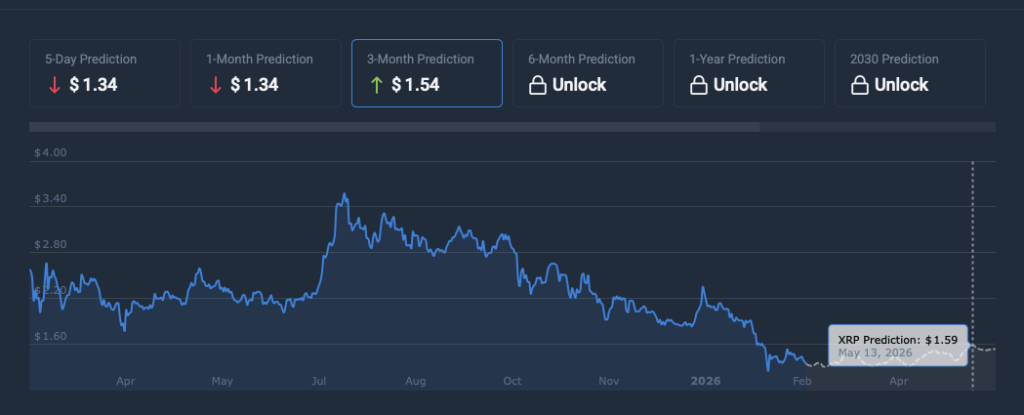Image resolution: width=1024 pixels, height=415 pixels.
Task: Click the chart range scrollbar above the graph
Action: click(x=394, y=127)
